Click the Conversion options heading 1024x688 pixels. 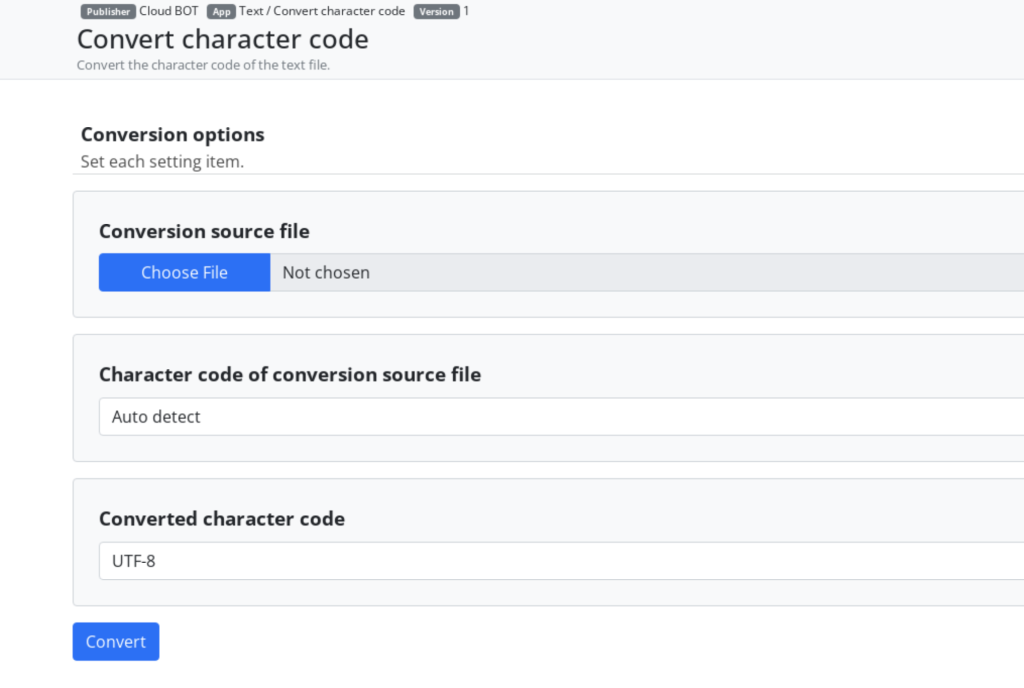pos(172,134)
